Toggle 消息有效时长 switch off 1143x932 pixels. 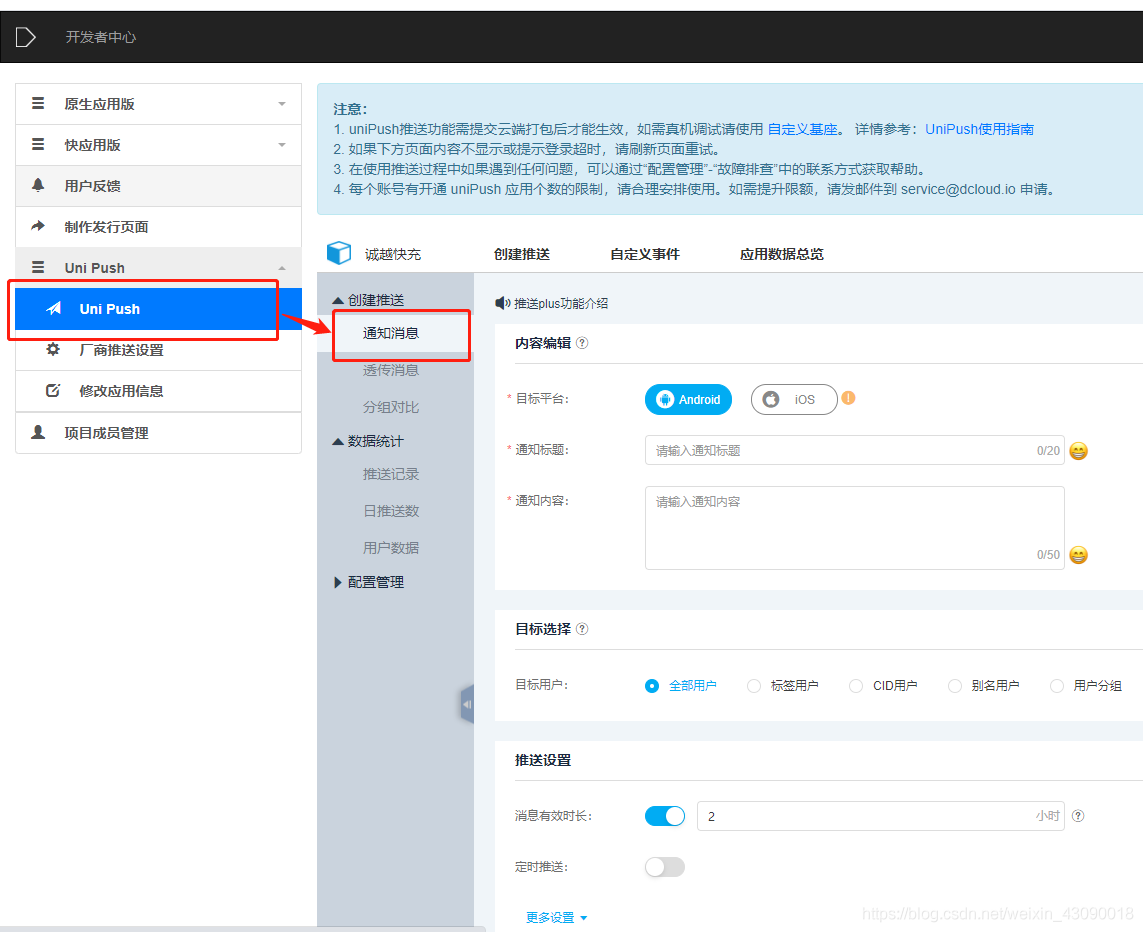click(x=665, y=815)
